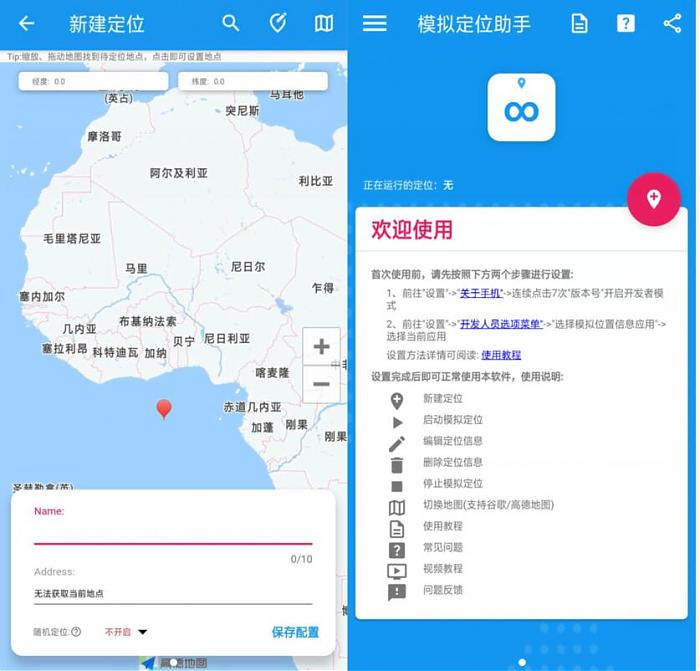Open the blue 使用教程 link
Screen dimensions: 700x671
pyautogui.click(x=501, y=355)
